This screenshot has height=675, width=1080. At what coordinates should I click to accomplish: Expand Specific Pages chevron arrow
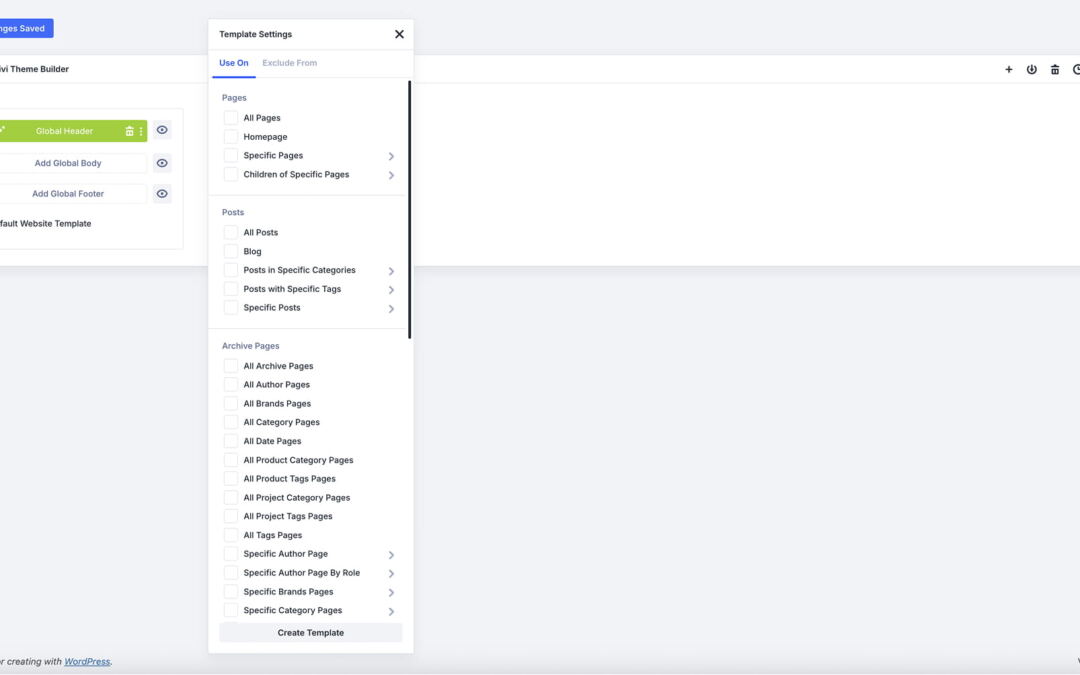391,156
